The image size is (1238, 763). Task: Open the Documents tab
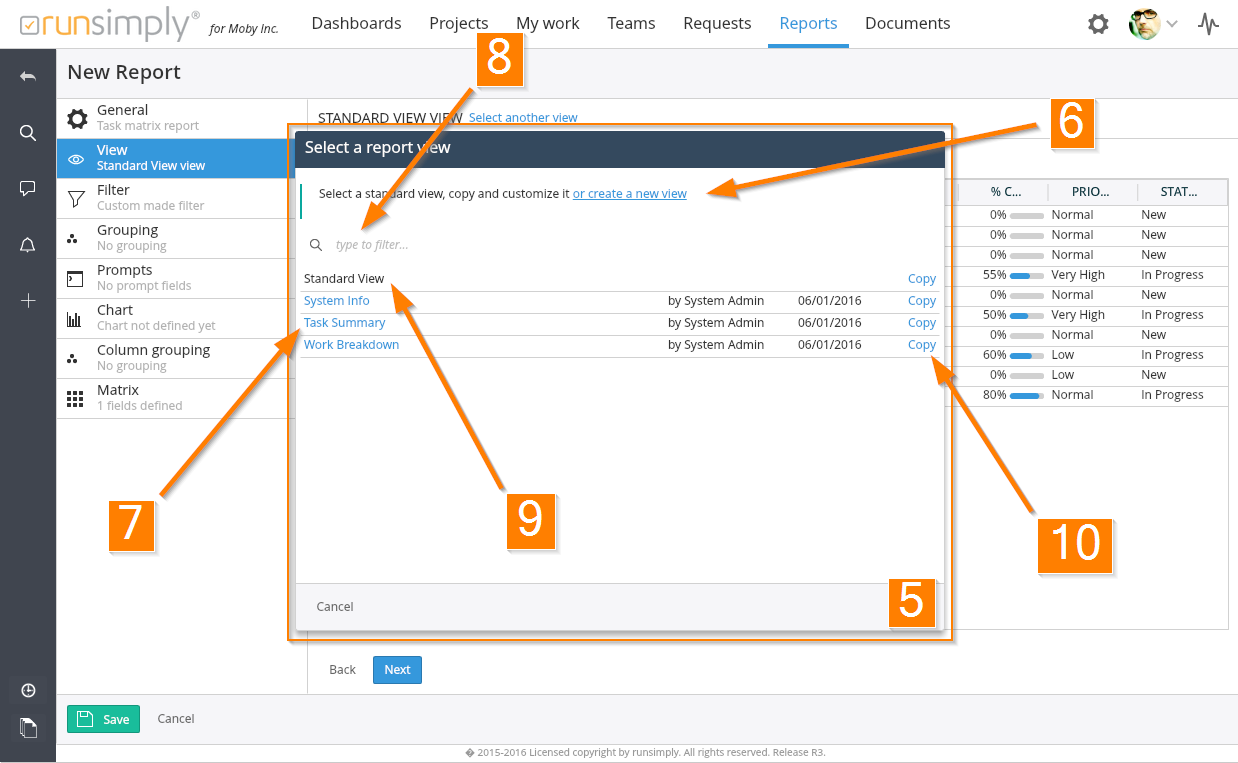pos(907,23)
